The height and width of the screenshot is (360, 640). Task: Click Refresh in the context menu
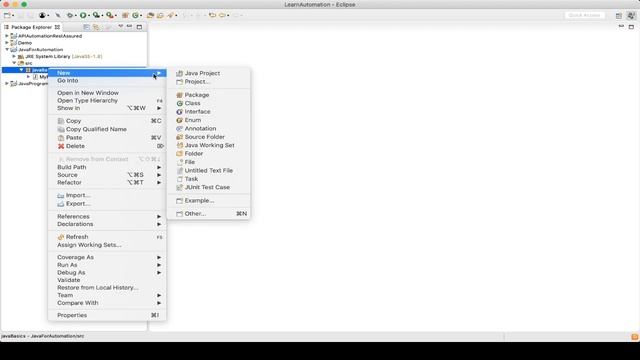107,237
